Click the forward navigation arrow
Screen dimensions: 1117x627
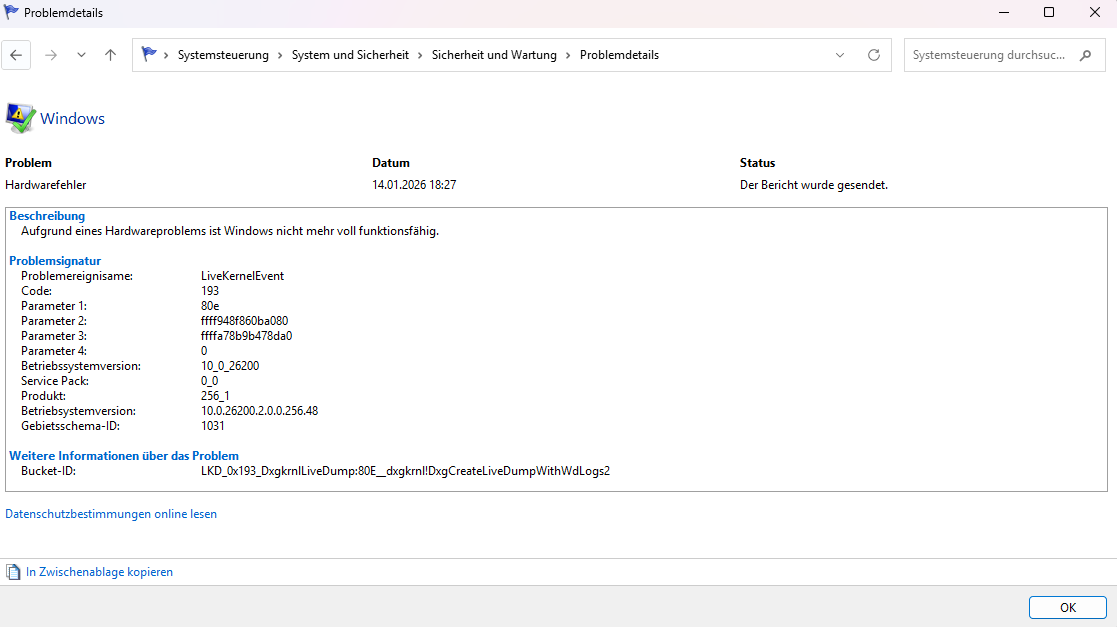pyautogui.click(x=51, y=55)
